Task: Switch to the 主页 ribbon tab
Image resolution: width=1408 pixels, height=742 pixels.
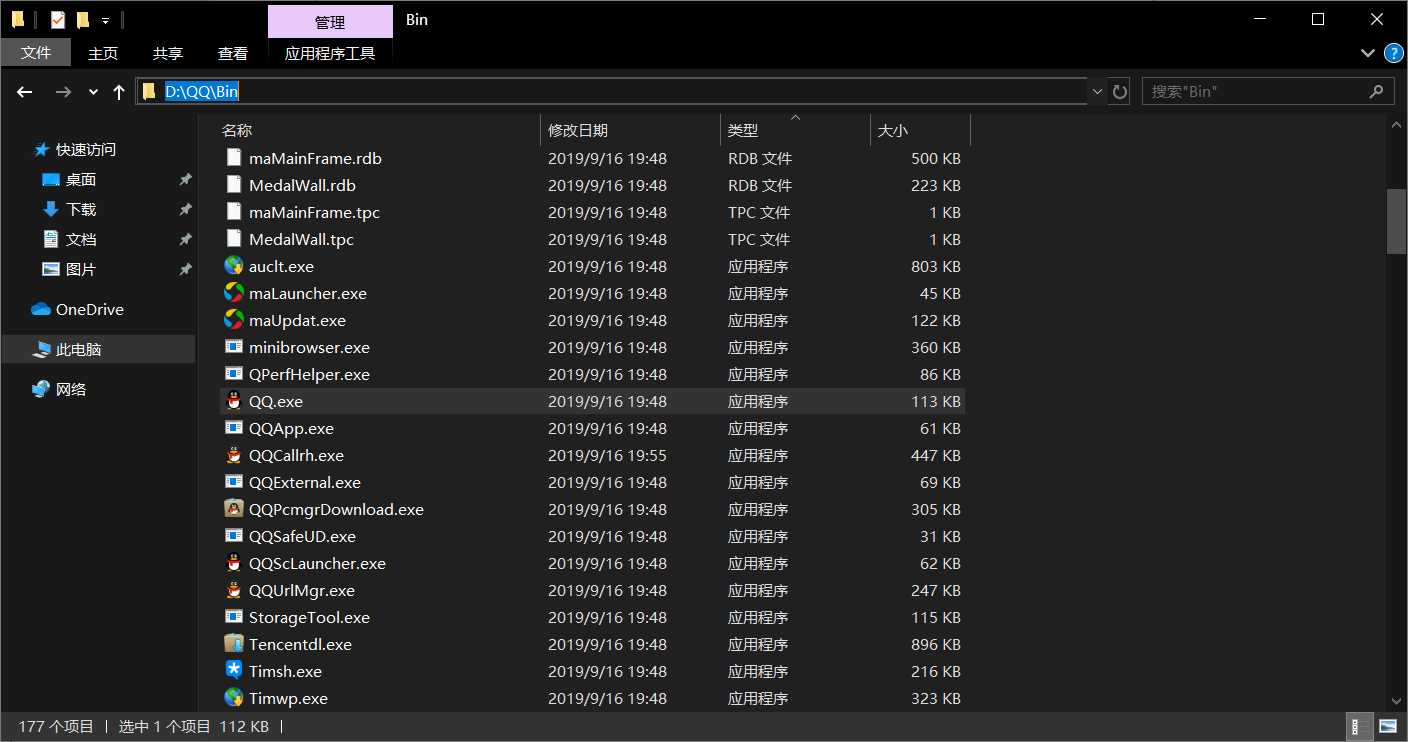Action: [103, 53]
